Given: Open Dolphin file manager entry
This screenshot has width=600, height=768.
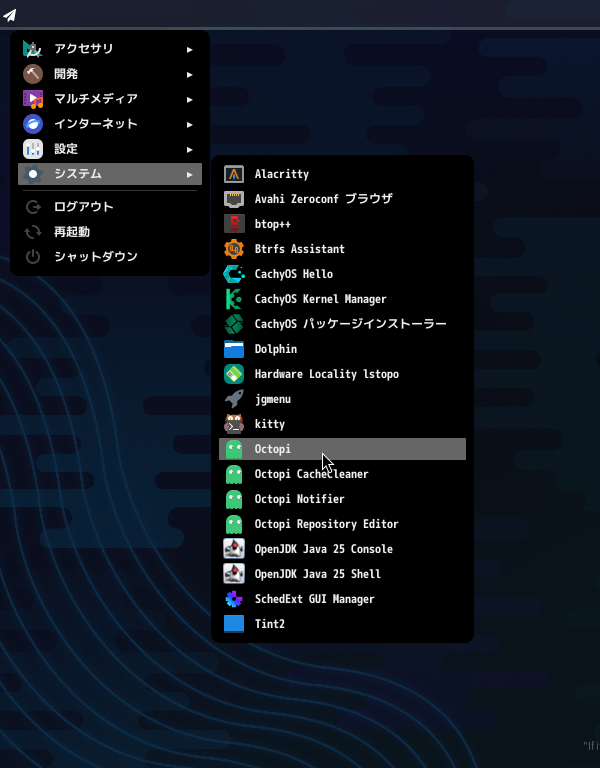Looking at the screenshot, I should pos(342,349).
